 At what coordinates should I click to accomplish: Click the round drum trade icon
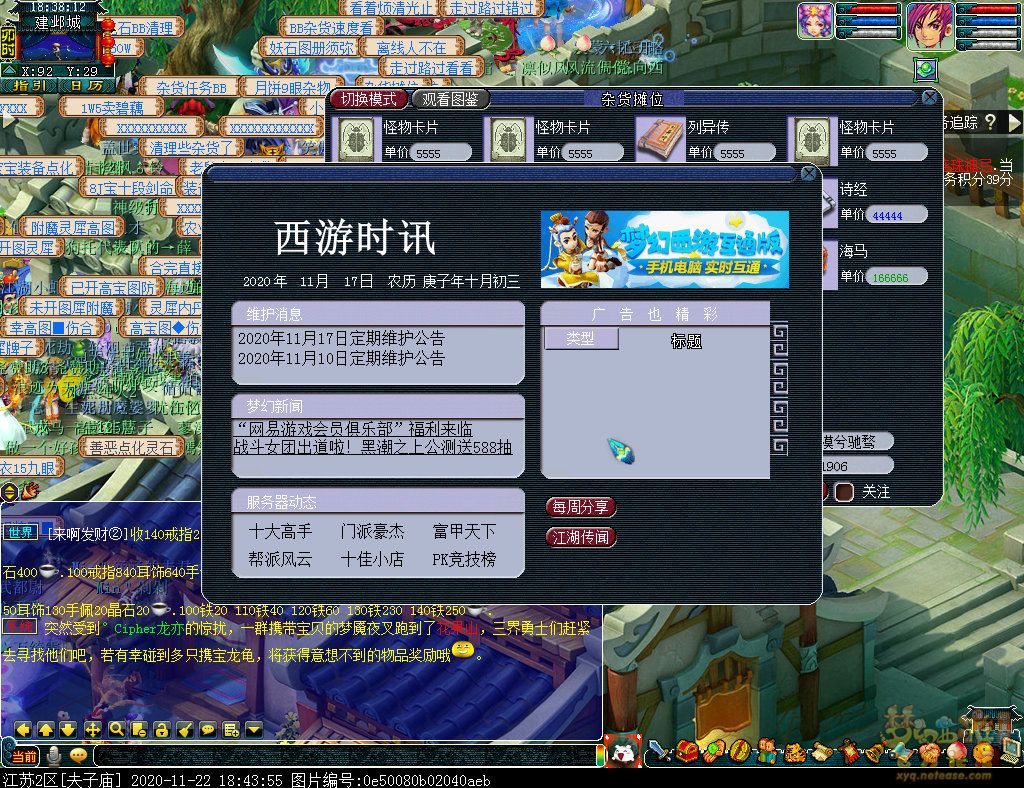740,751
